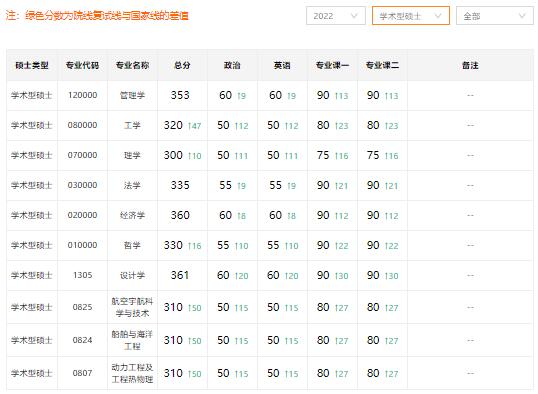Select major code 0825
This screenshot has height=394, width=538.
click(82, 307)
